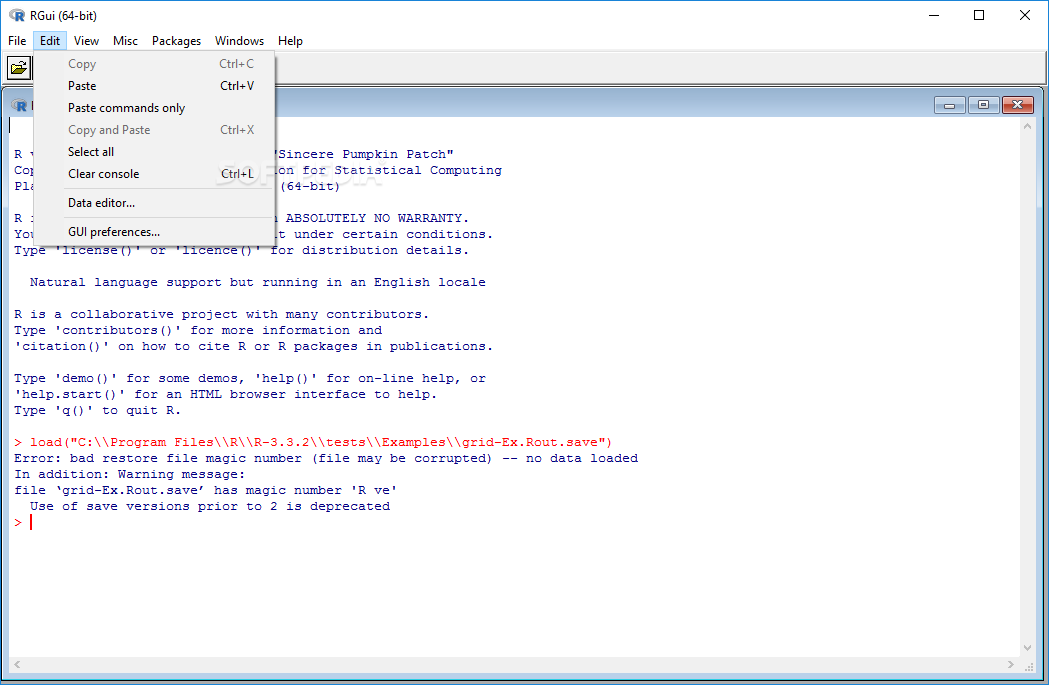This screenshot has width=1049, height=685.
Task: Click the 'ABSOLUTELY NO WARRANTY.' text
Action: 377,218
